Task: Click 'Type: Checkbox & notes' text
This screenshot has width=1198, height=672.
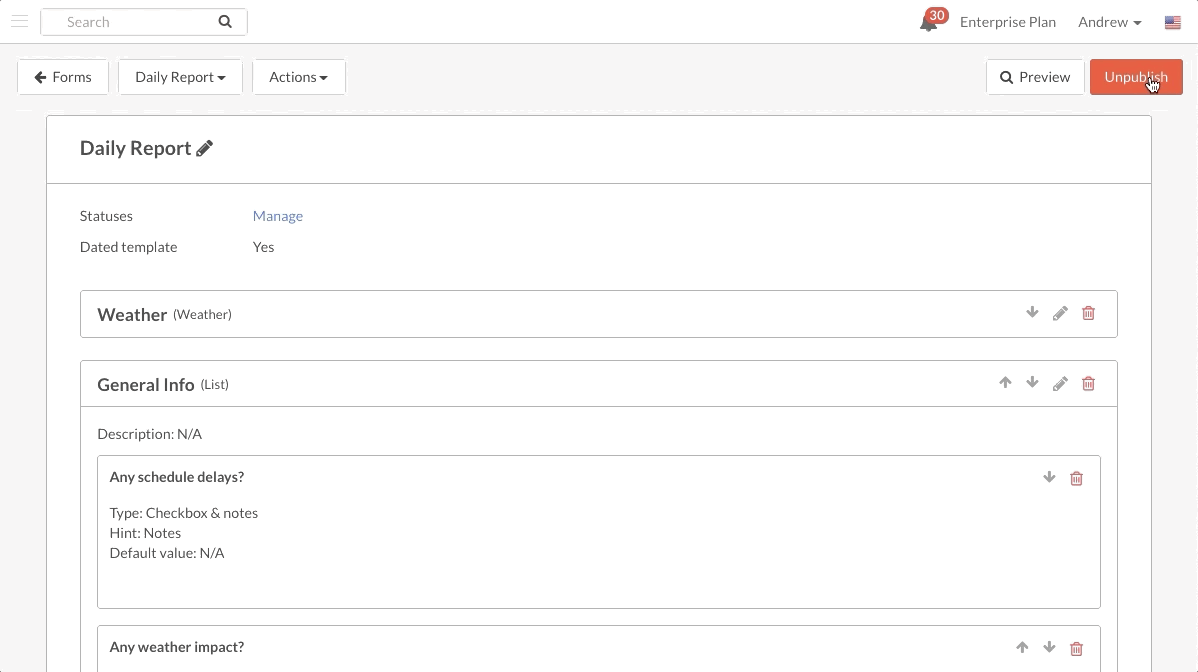Action: tap(183, 513)
